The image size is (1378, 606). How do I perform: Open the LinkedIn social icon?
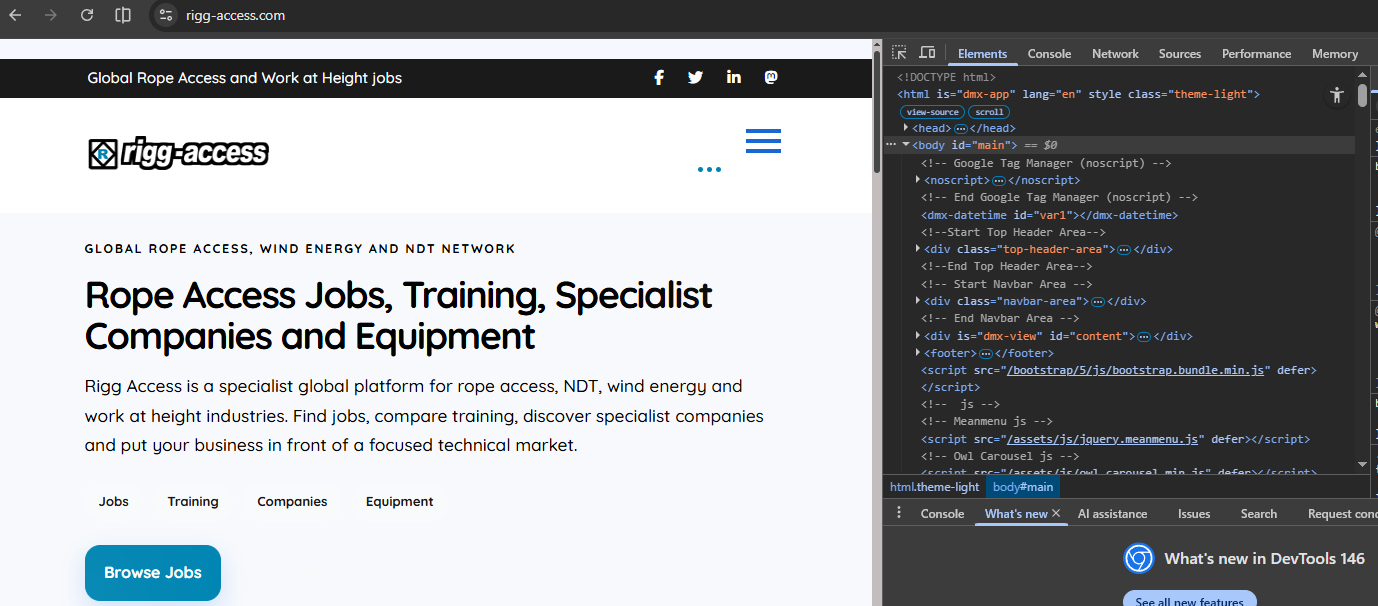[x=734, y=78]
